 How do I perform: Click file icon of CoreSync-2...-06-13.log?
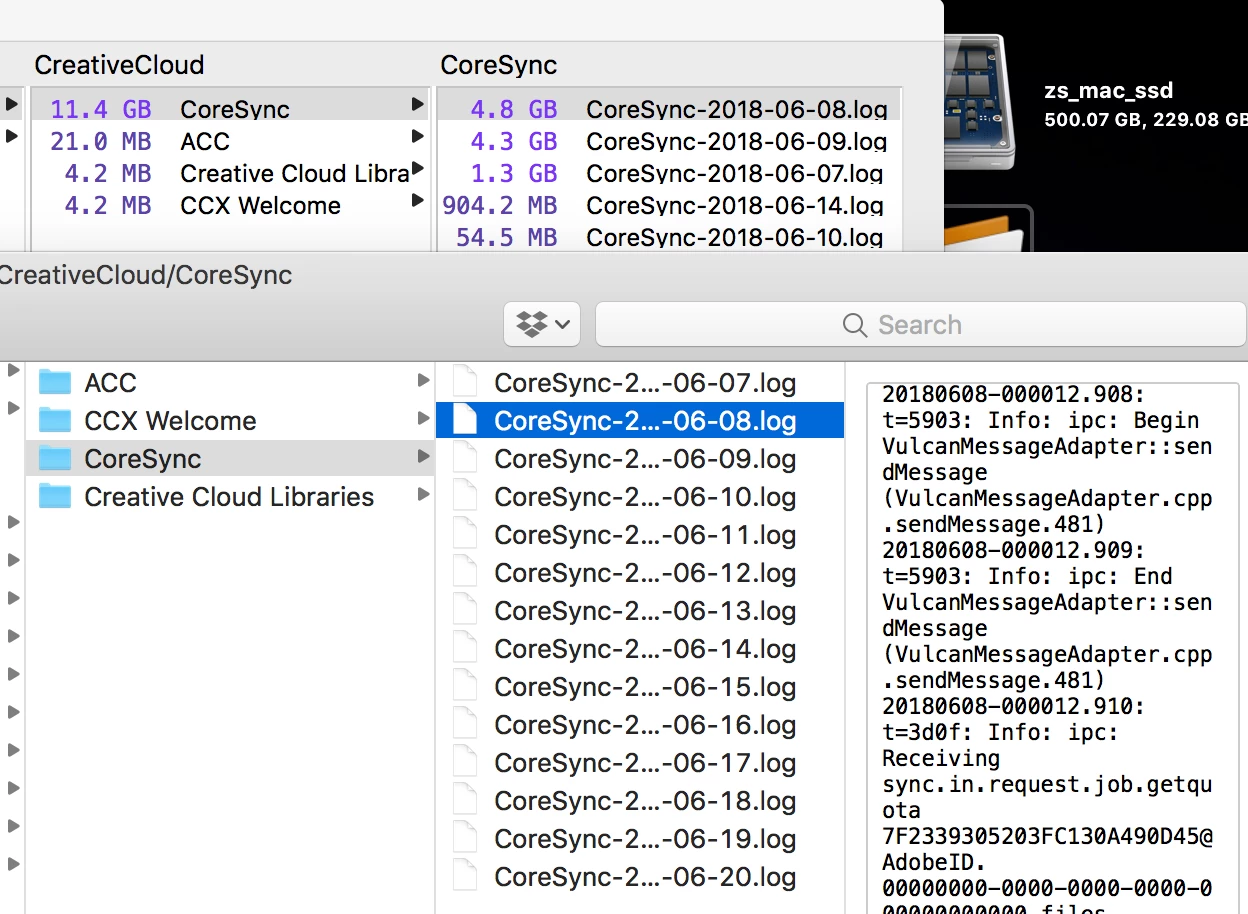pos(465,610)
